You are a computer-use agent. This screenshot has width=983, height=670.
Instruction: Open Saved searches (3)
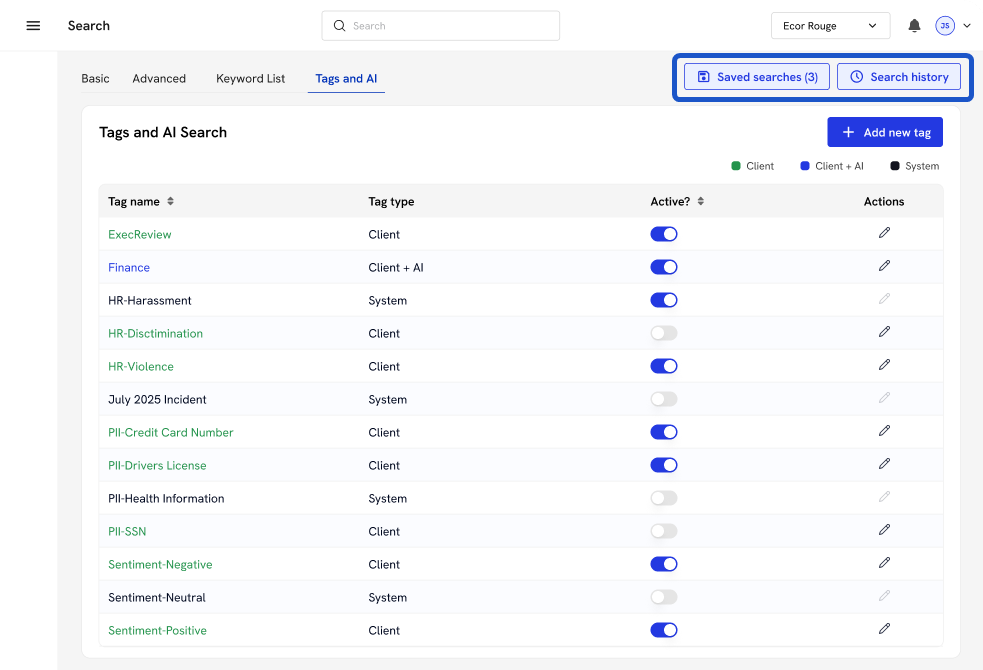click(x=757, y=77)
